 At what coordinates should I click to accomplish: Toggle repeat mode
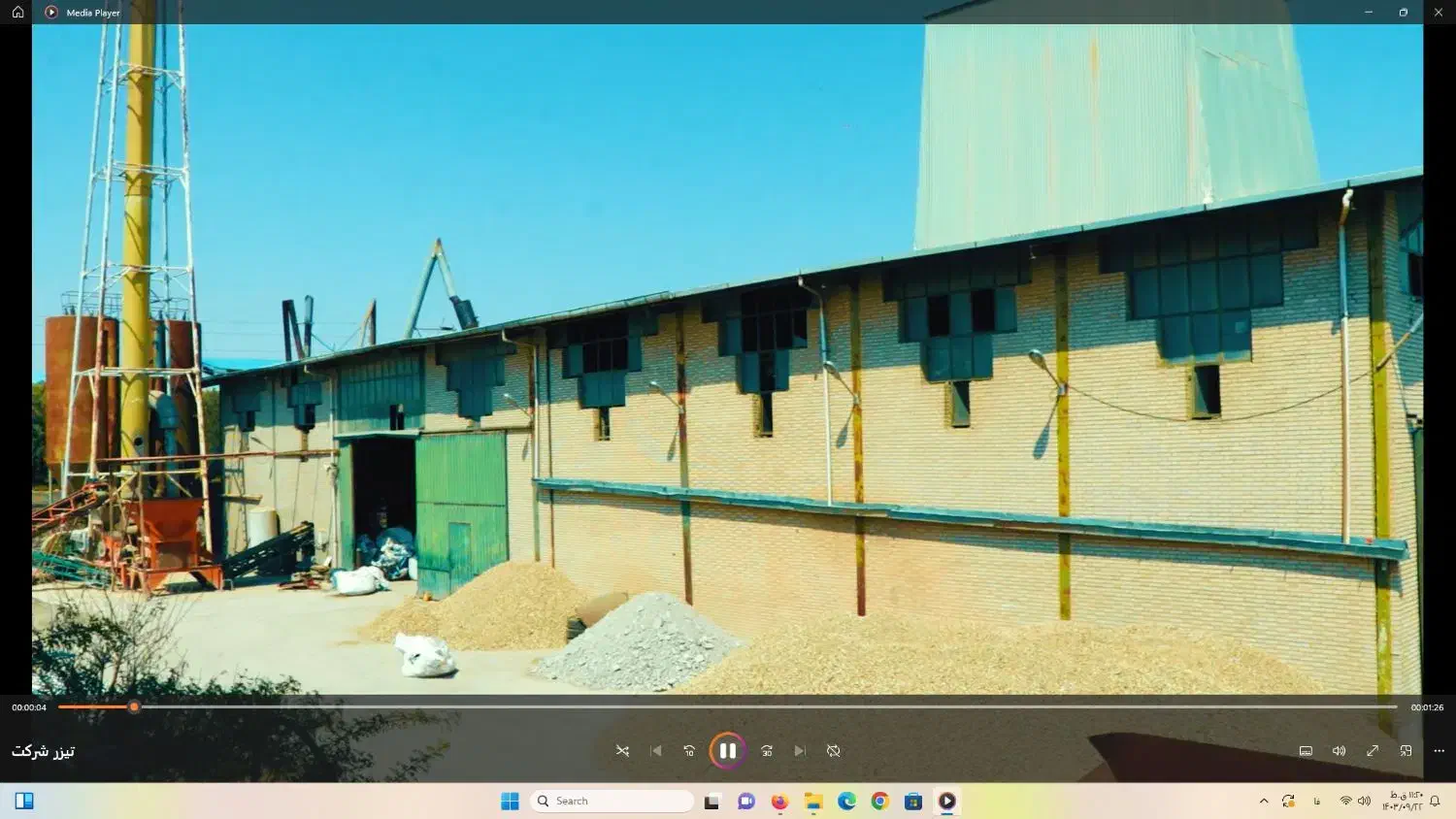tap(833, 751)
